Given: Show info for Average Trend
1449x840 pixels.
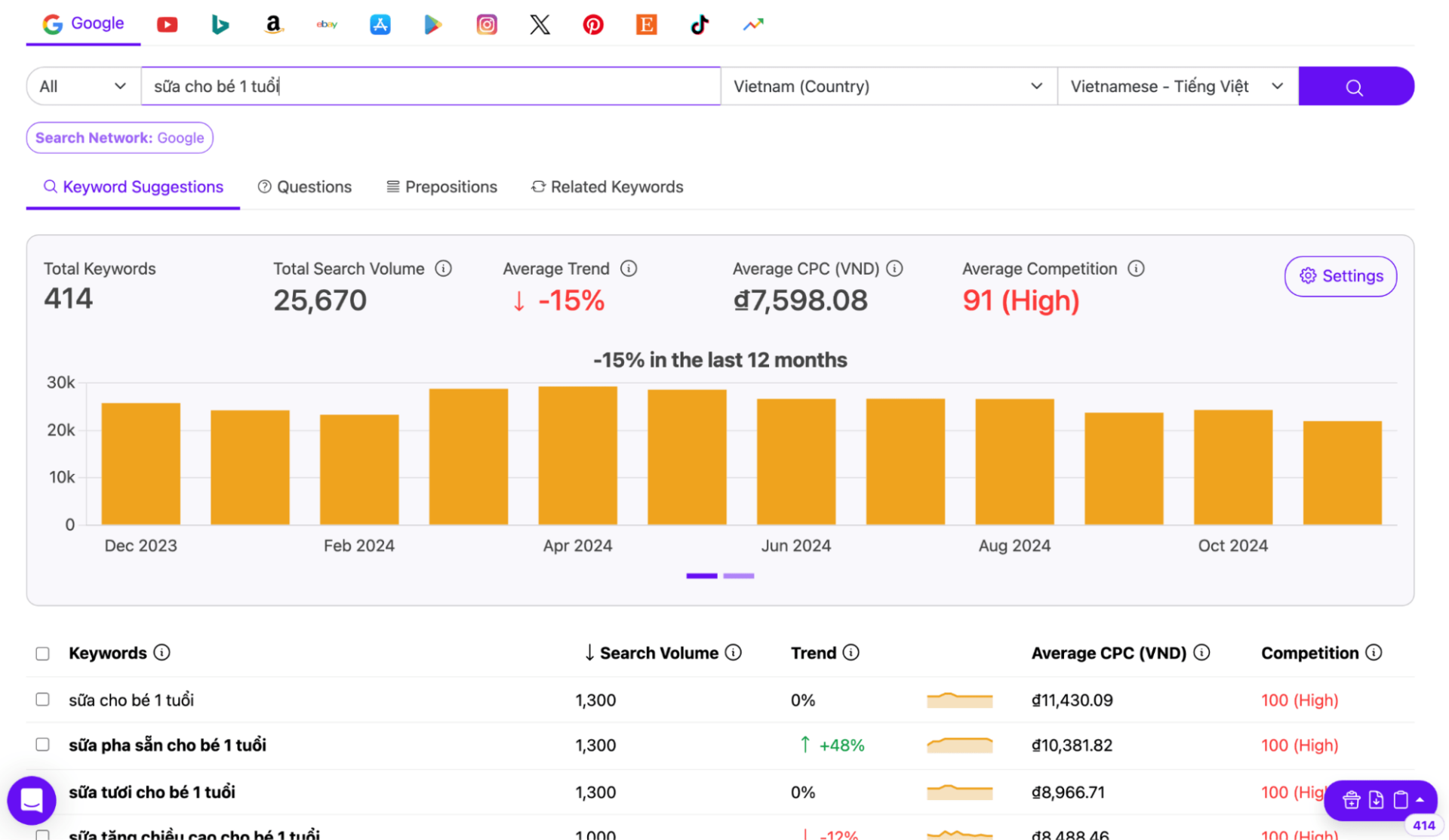Looking at the screenshot, I should point(629,269).
